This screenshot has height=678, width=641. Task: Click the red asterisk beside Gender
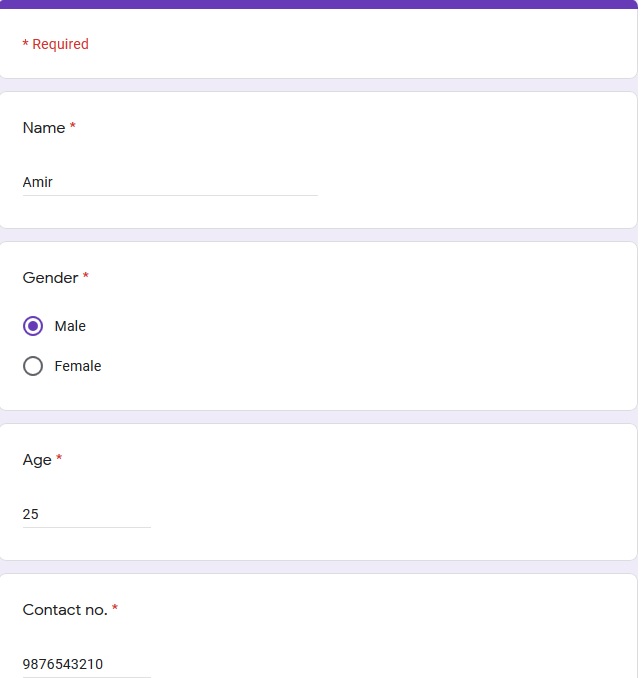click(86, 277)
